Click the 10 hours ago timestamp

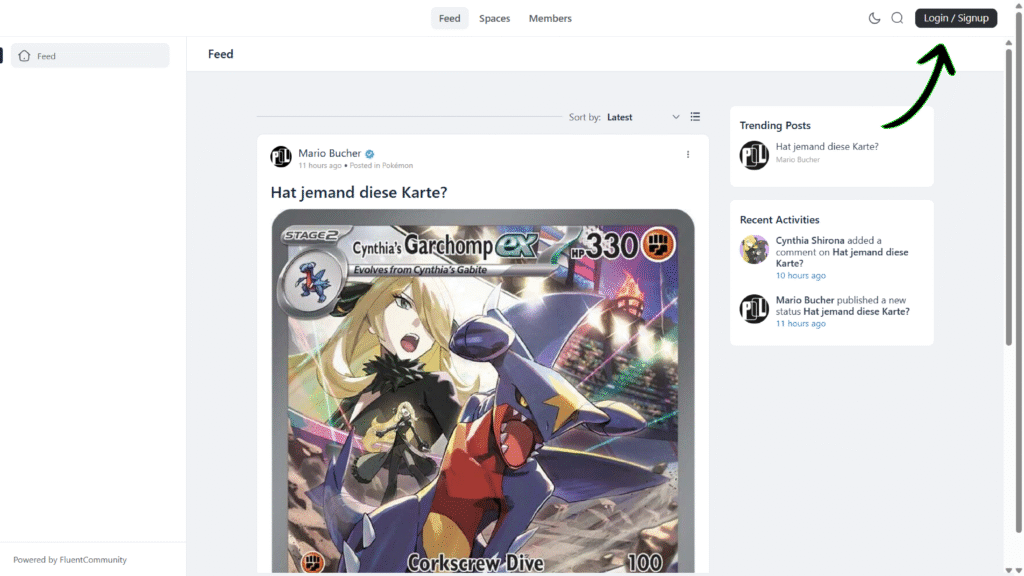click(801, 276)
